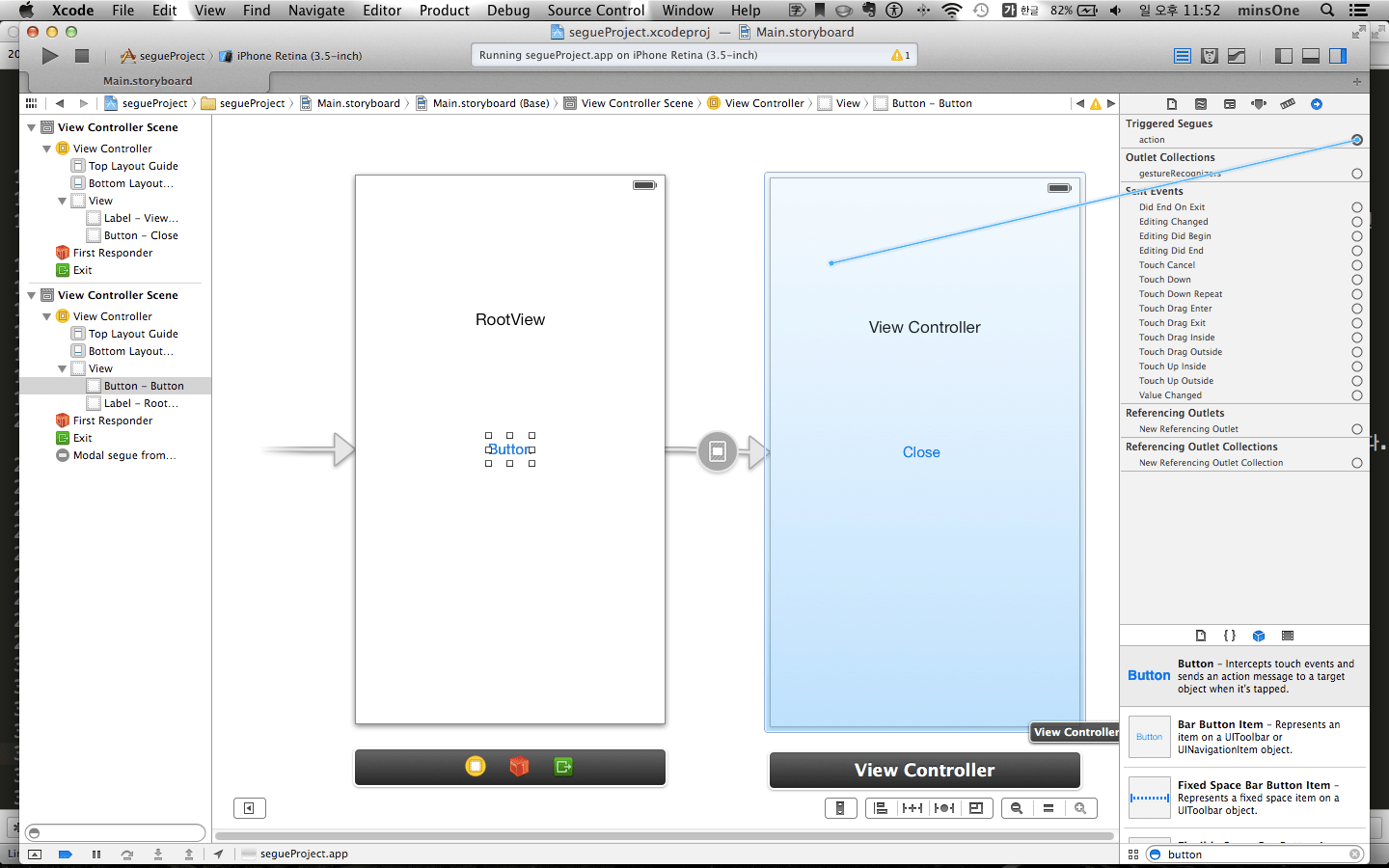Toggle the Navigator pane visibility

(1284, 56)
